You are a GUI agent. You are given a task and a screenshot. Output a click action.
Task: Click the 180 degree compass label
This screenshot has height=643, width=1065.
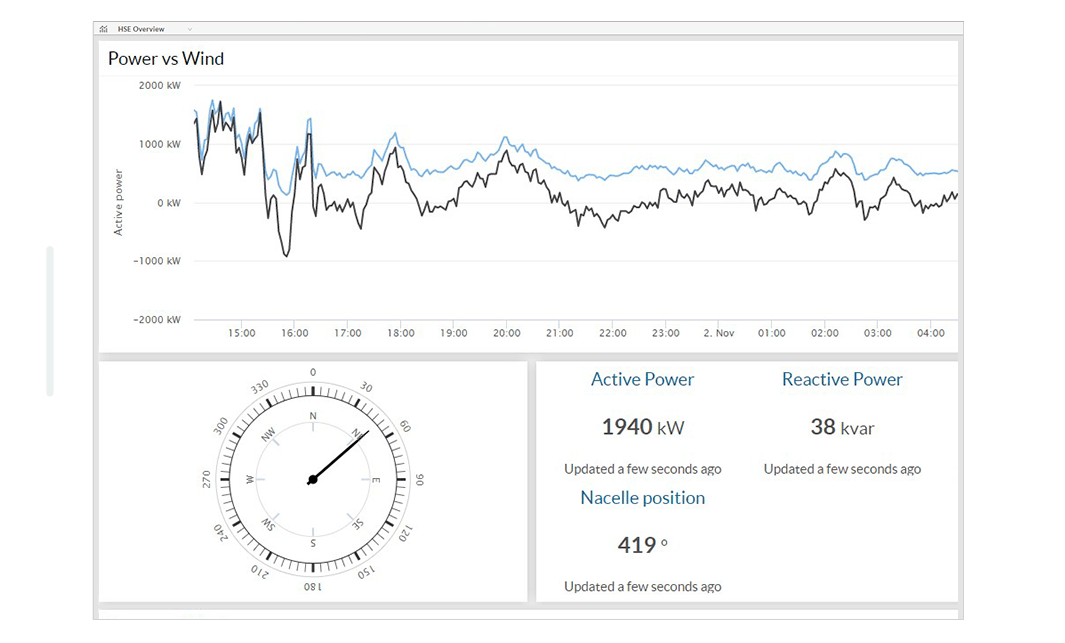(x=312, y=586)
